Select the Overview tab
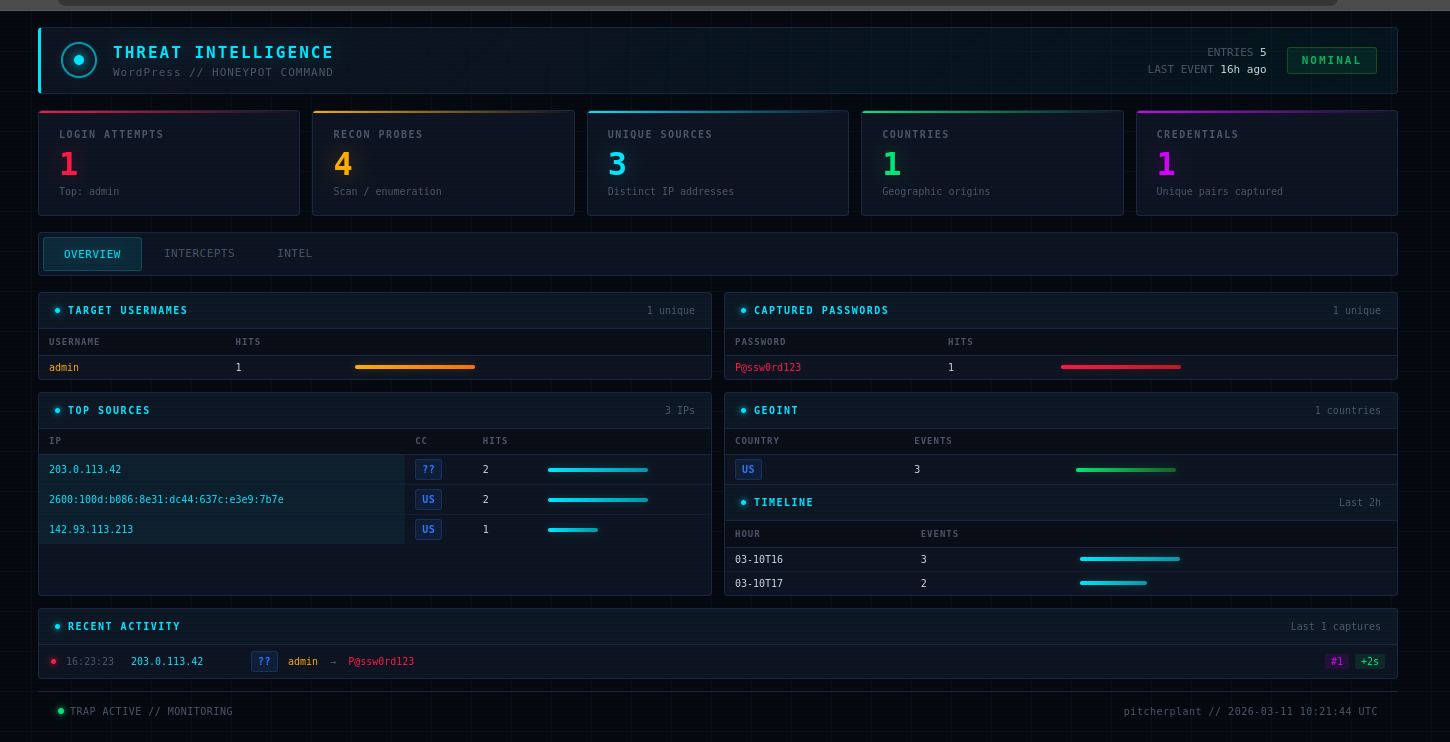Viewport: 1450px width, 742px height. coord(92,254)
